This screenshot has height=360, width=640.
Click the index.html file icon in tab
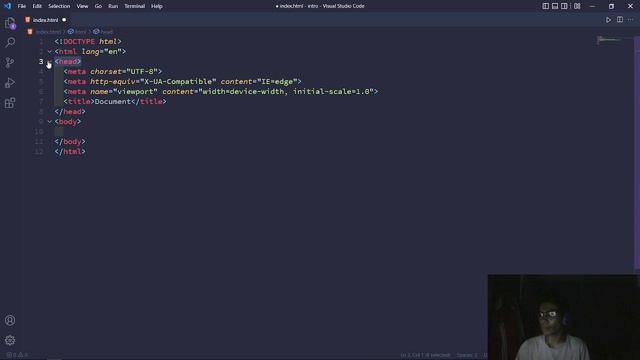pos(28,20)
